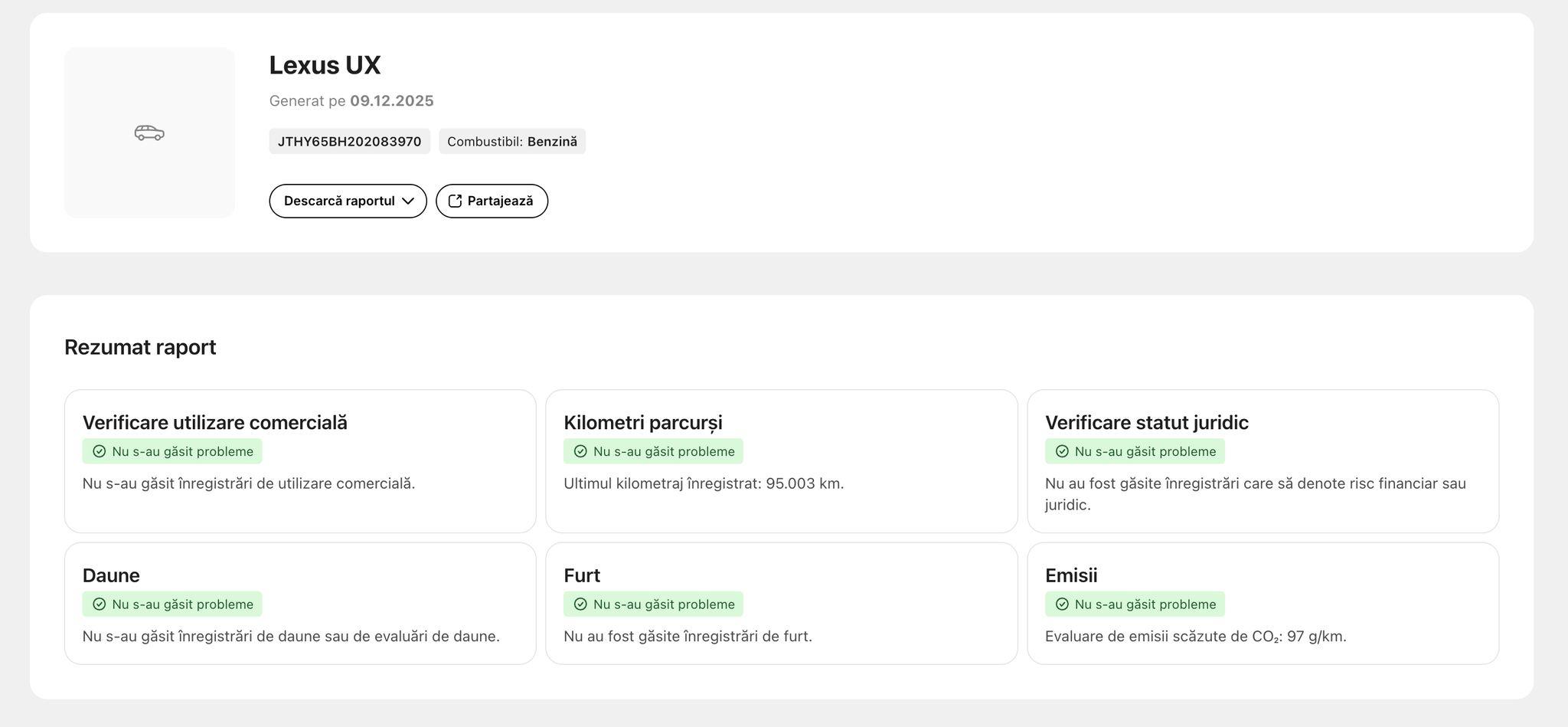Click checkmark icon under Daune
The width and height of the screenshot is (1568, 727).
tap(99, 604)
